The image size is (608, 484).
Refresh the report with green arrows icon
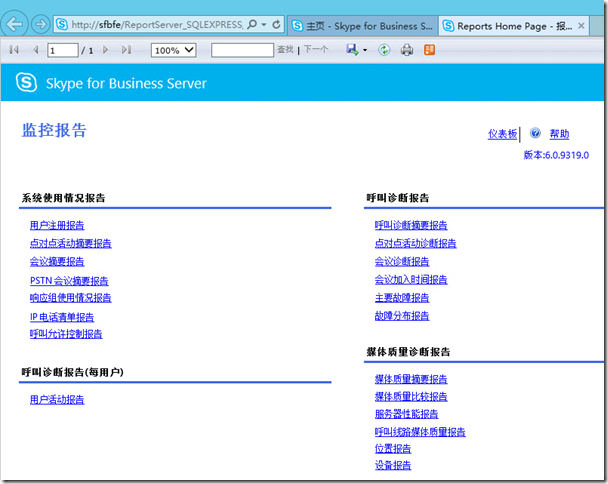click(384, 50)
